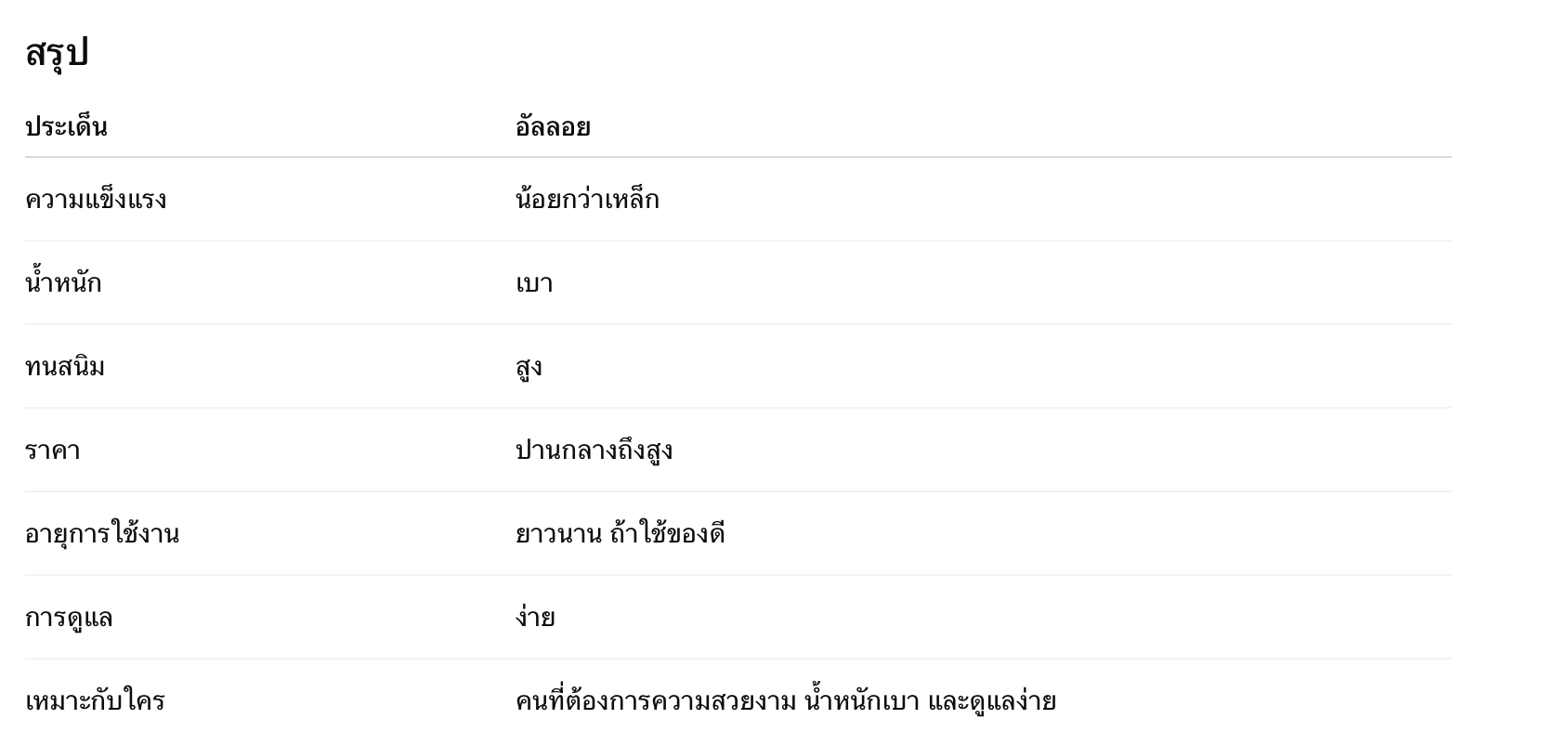Click the "ราคา" row label

point(53,451)
